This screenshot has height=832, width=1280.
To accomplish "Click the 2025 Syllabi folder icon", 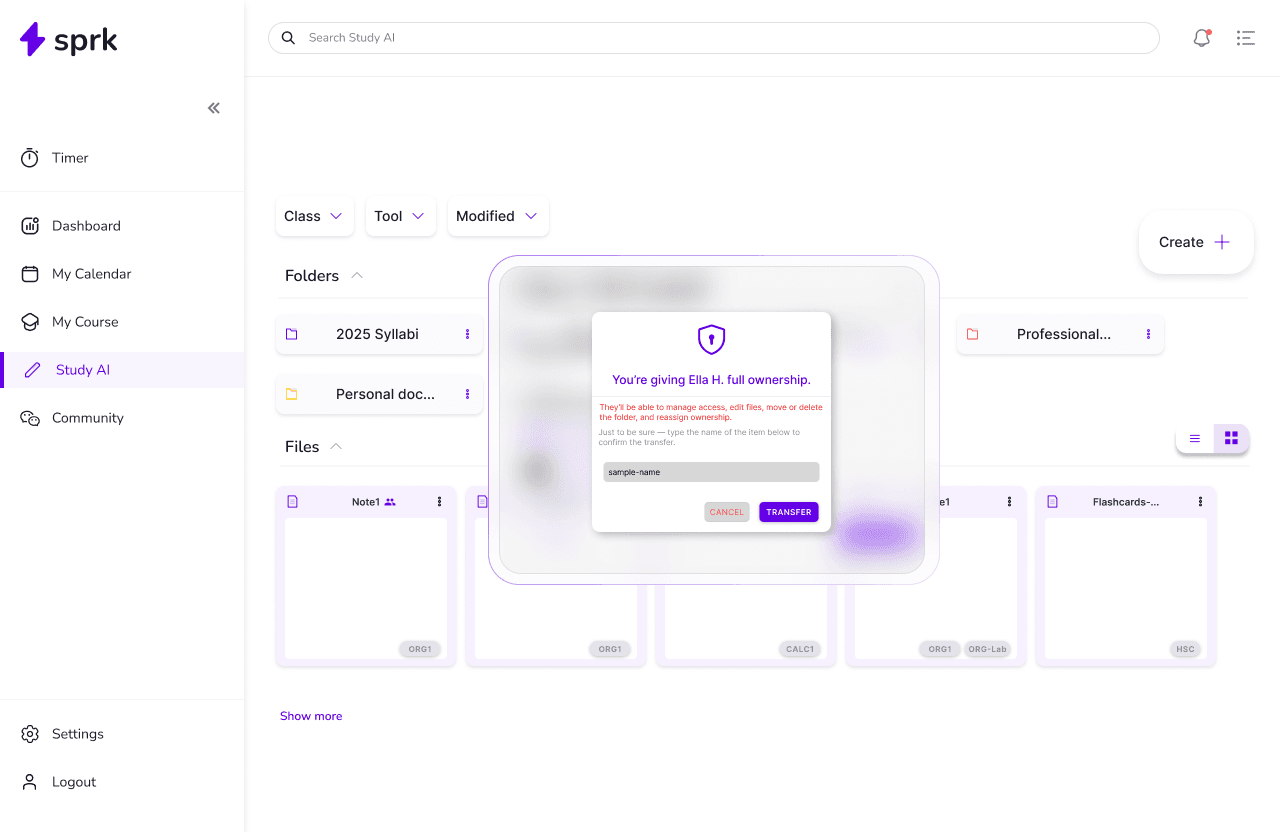I will click(x=292, y=334).
